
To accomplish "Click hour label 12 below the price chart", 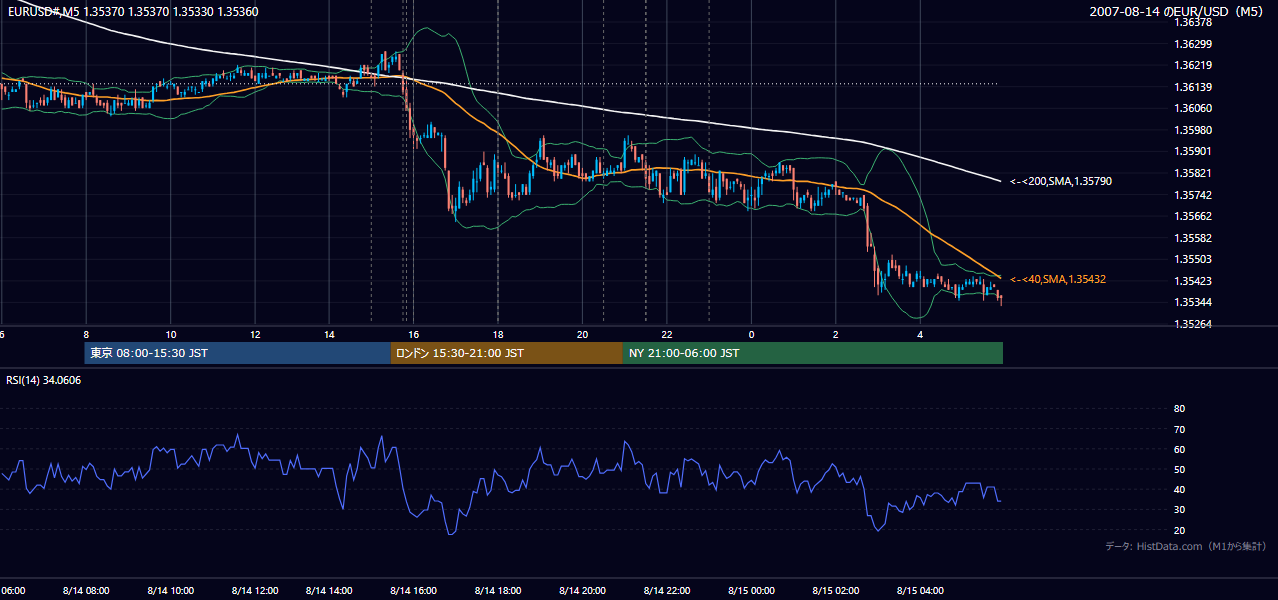I will point(255,334).
